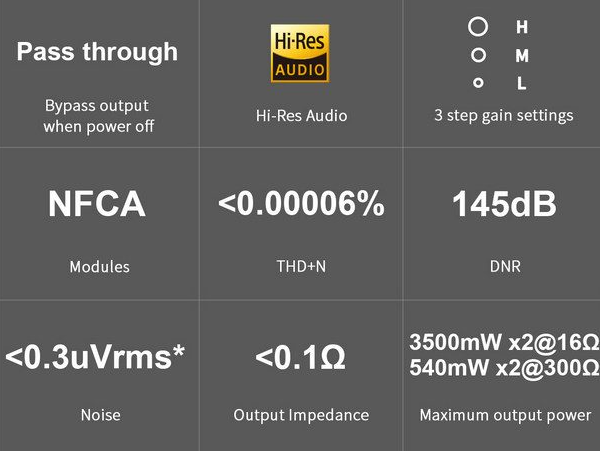Select the L low gain circle
The height and width of the screenshot is (451, 600).
(x=478, y=83)
